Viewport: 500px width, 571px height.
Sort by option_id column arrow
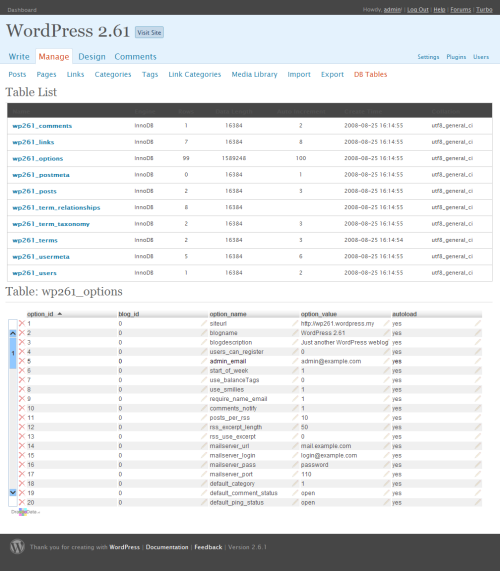point(60,314)
